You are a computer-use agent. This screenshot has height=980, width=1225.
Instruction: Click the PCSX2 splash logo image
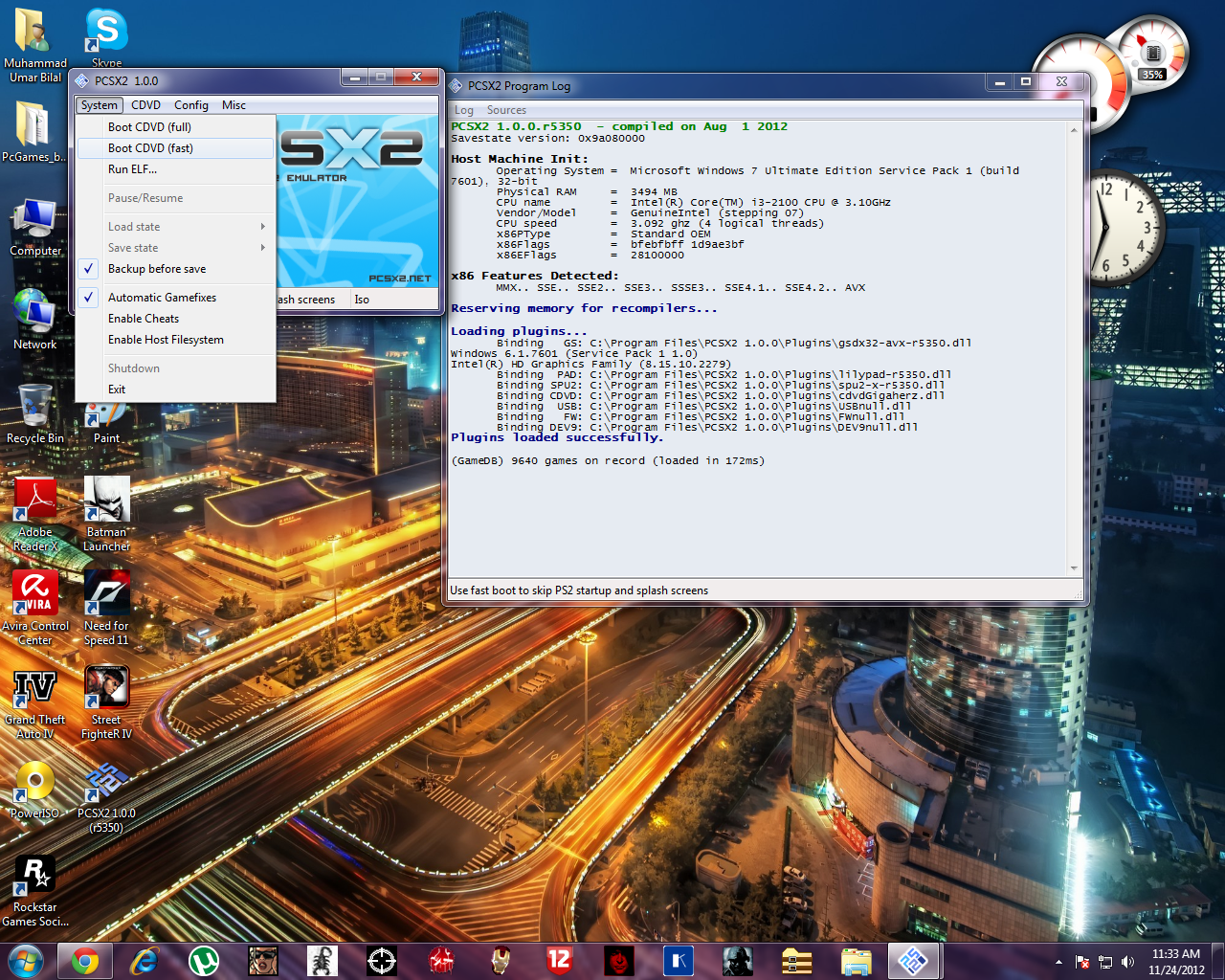(357, 201)
